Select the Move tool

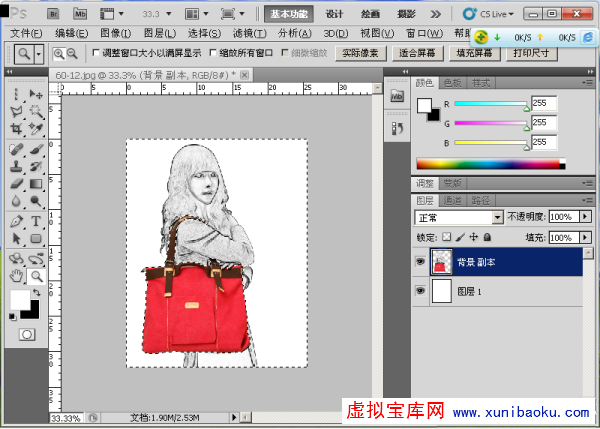36,93
